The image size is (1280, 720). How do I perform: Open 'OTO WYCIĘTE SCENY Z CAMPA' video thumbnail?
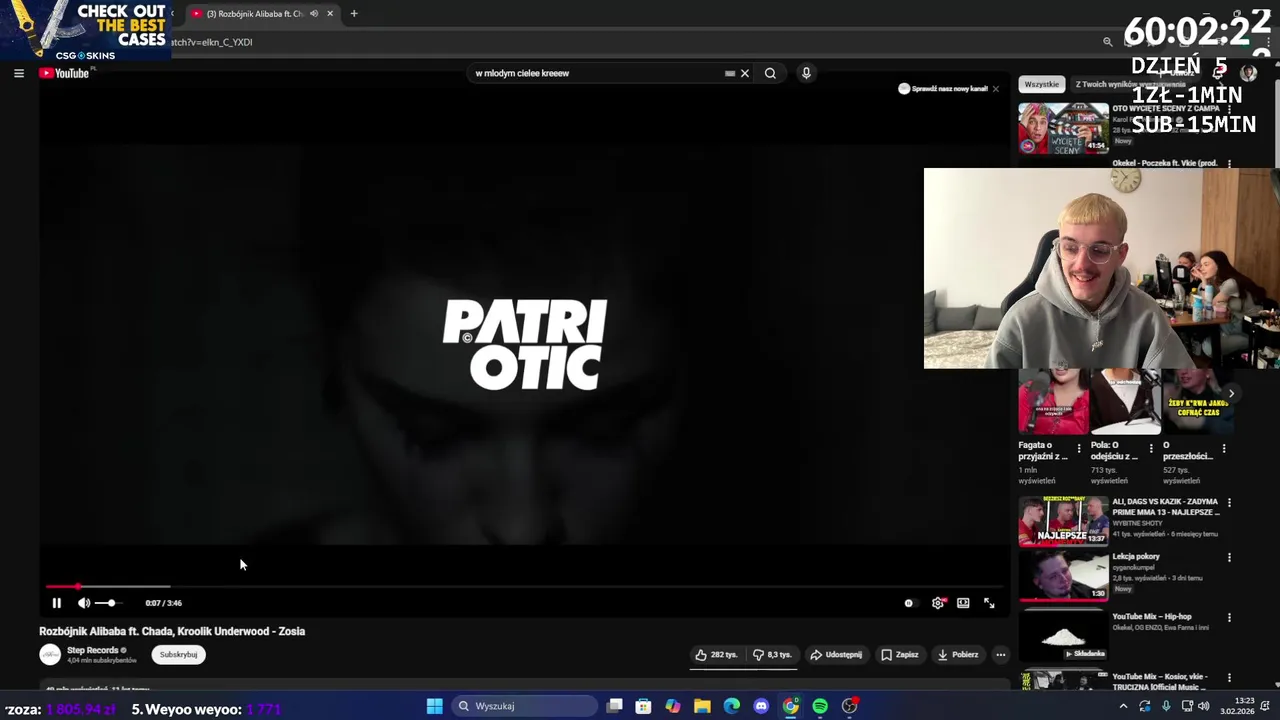(x=1064, y=127)
